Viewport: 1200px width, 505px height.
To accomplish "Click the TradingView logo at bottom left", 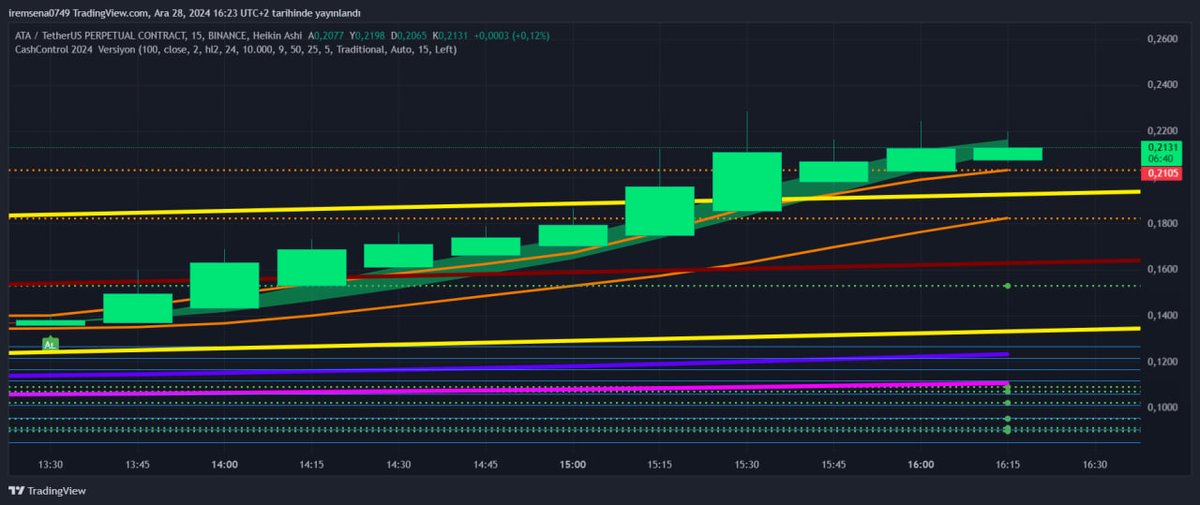I will 47,490.
